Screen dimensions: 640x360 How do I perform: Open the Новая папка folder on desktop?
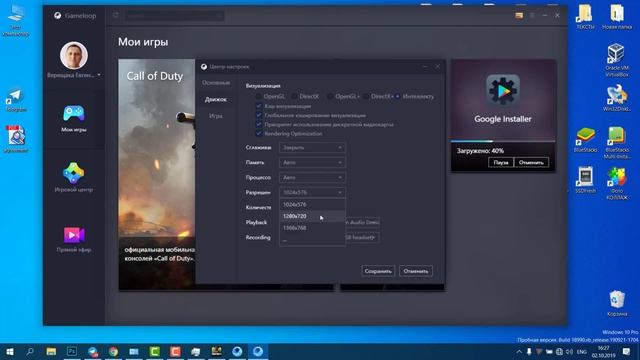[x=616, y=17]
